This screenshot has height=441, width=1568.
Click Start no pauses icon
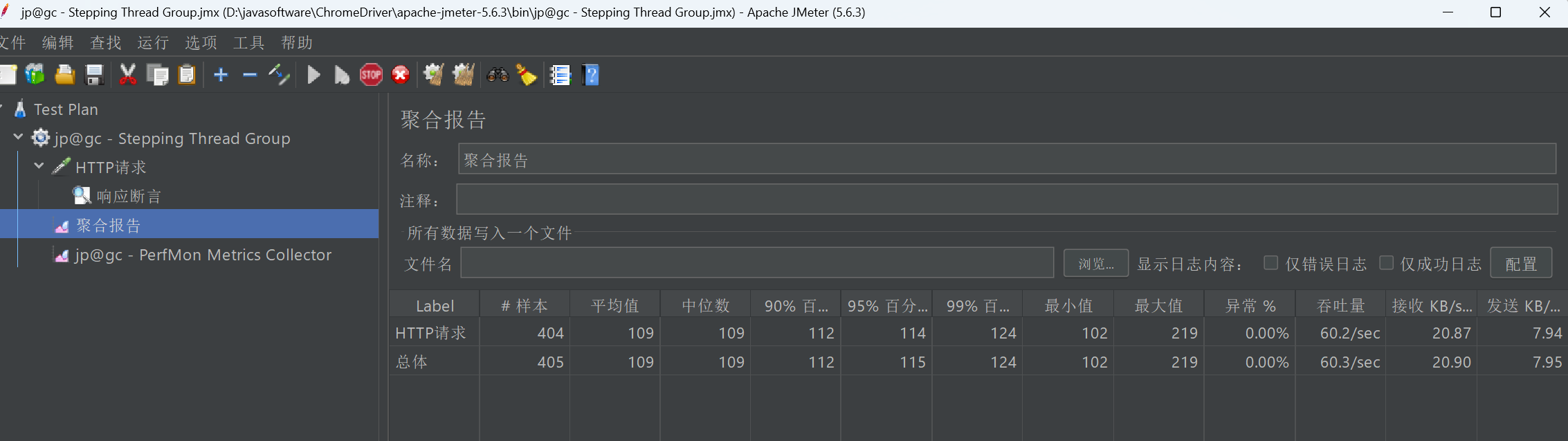pyautogui.click(x=342, y=75)
